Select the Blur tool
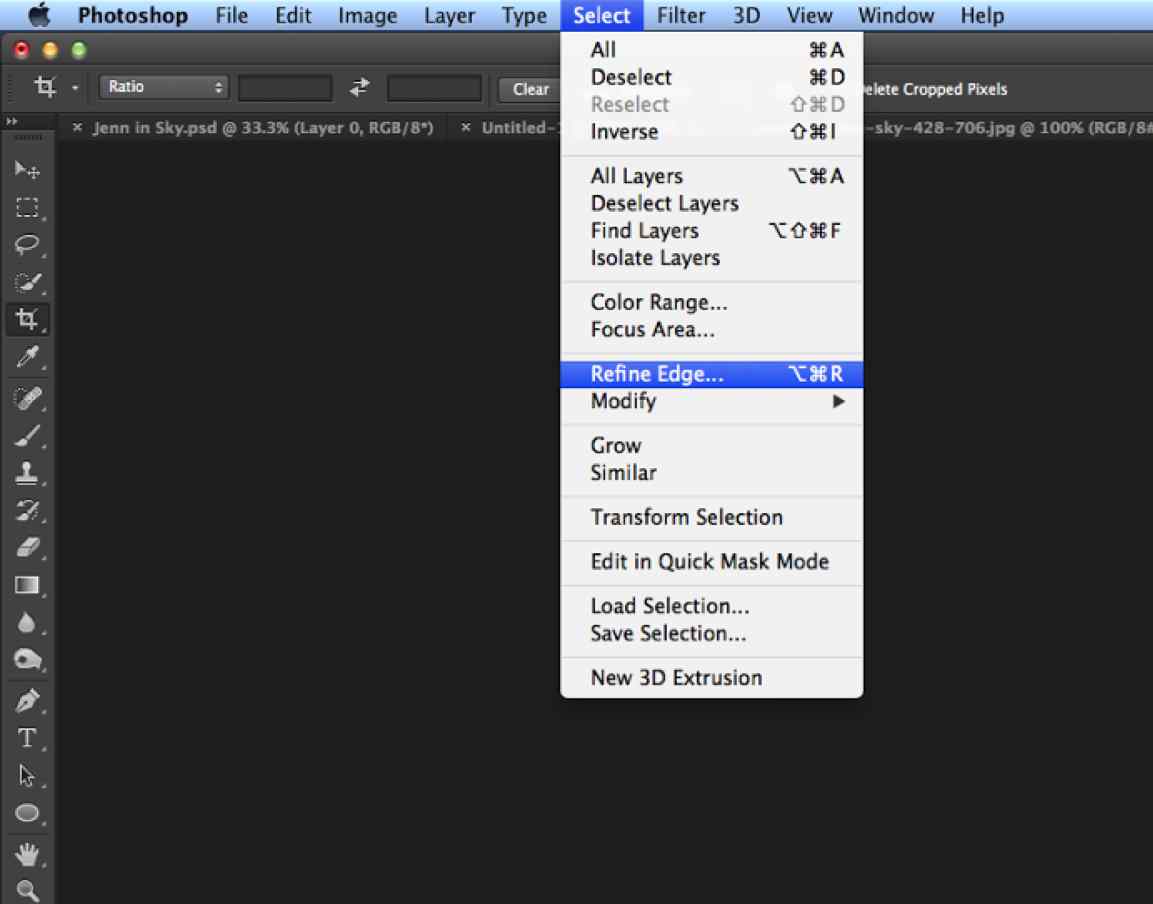Image resolution: width=1153 pixels, height=904 pixels. 27,622
